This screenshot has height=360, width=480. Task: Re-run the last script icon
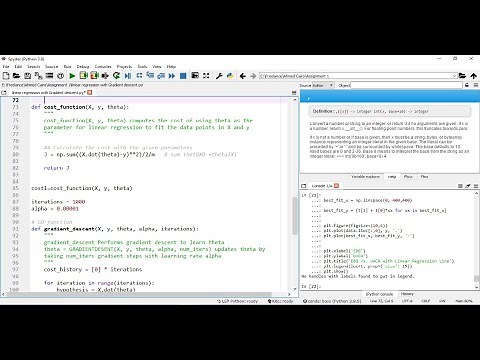pyautogui.click(x=116, y=76)
